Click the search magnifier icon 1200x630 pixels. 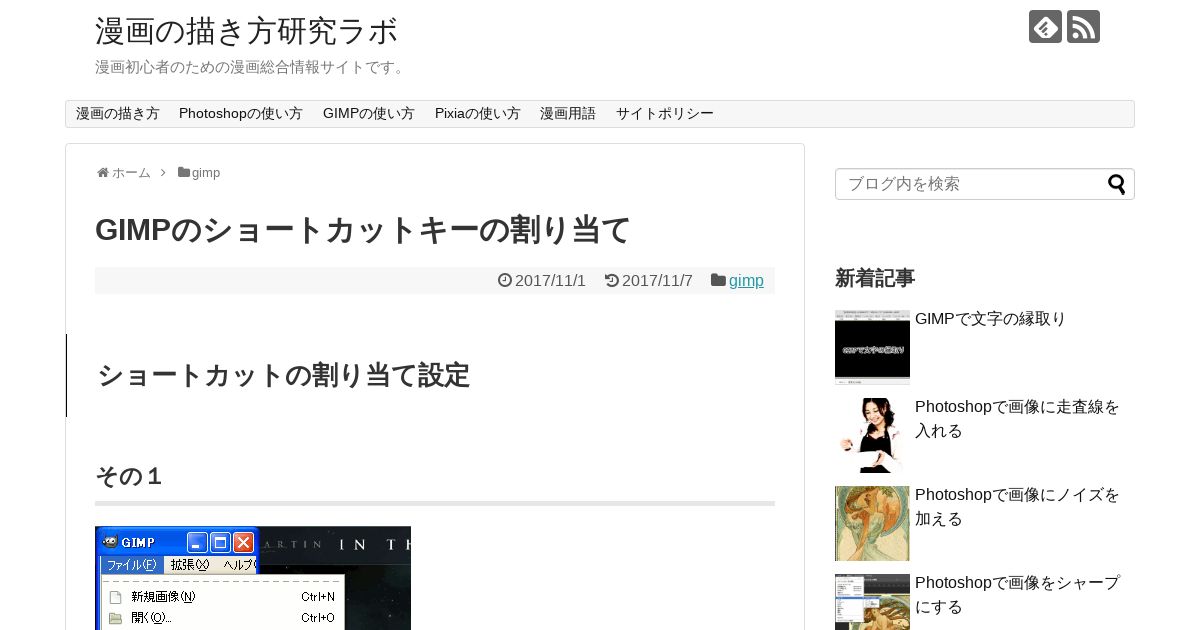pos(1116,184)
